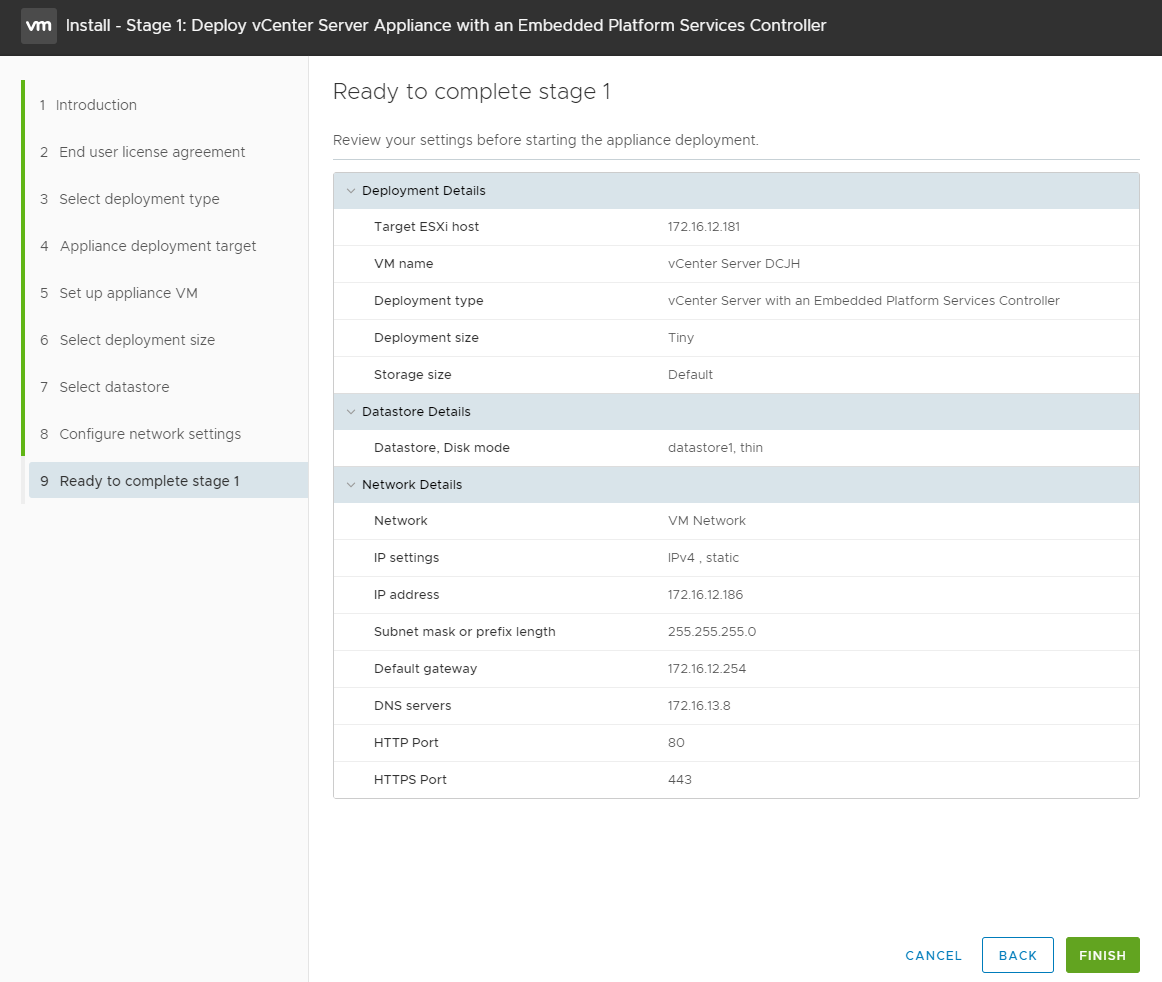Click the Deployment size value Tiny
Screen dimensions: 1162x982
(x=680, y=338)
